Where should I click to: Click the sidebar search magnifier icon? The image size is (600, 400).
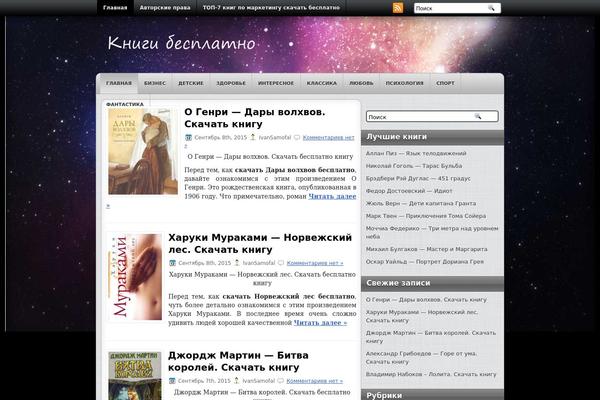click(x=478, y=116)
